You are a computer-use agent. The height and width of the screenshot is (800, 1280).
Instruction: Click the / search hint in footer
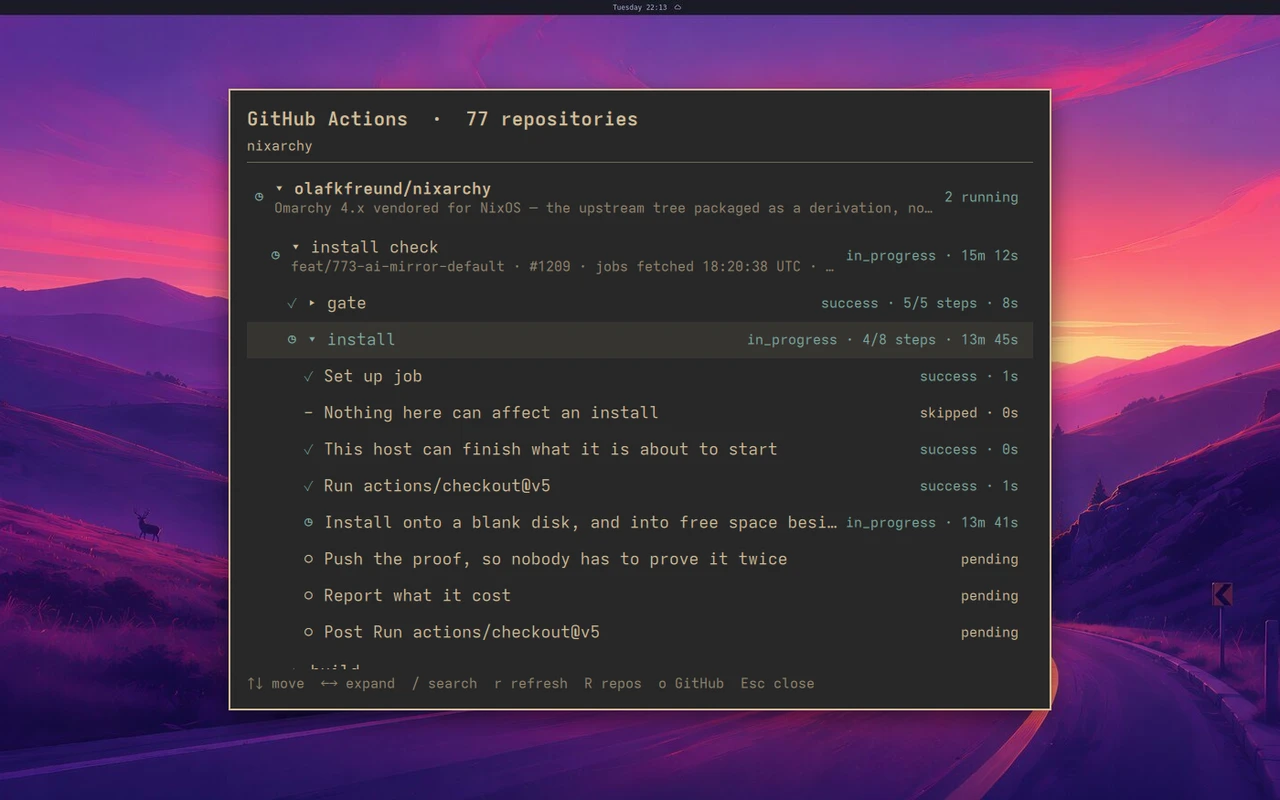pos(445,684)
